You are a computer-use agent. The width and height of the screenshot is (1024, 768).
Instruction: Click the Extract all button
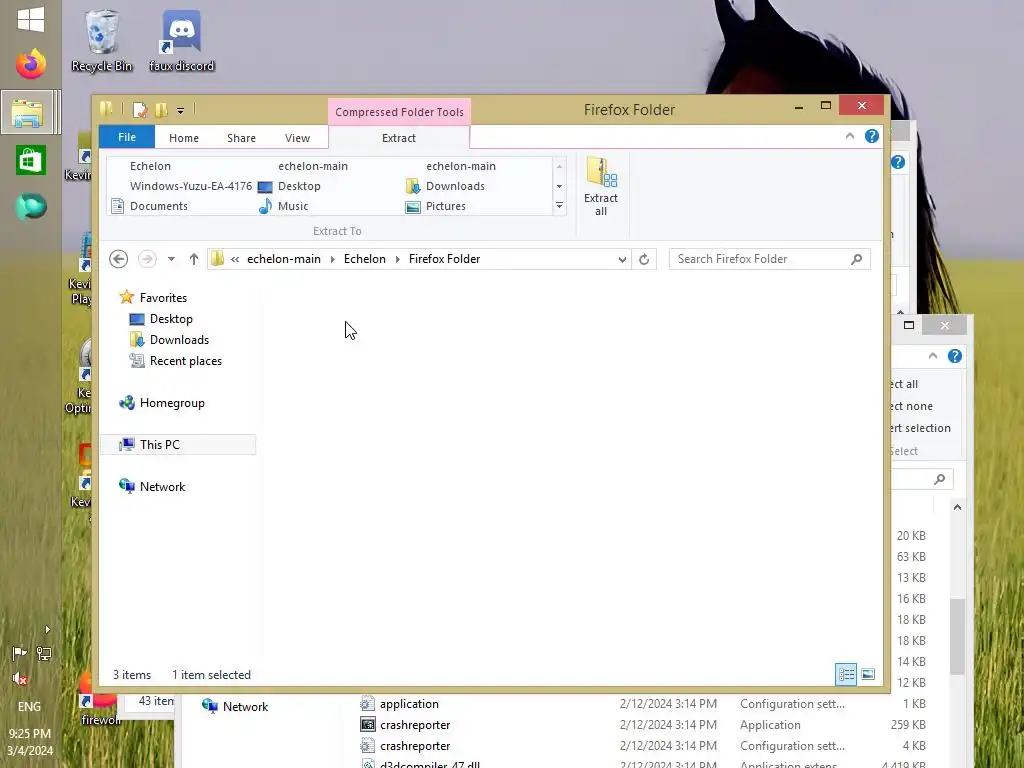pos(601,187)
